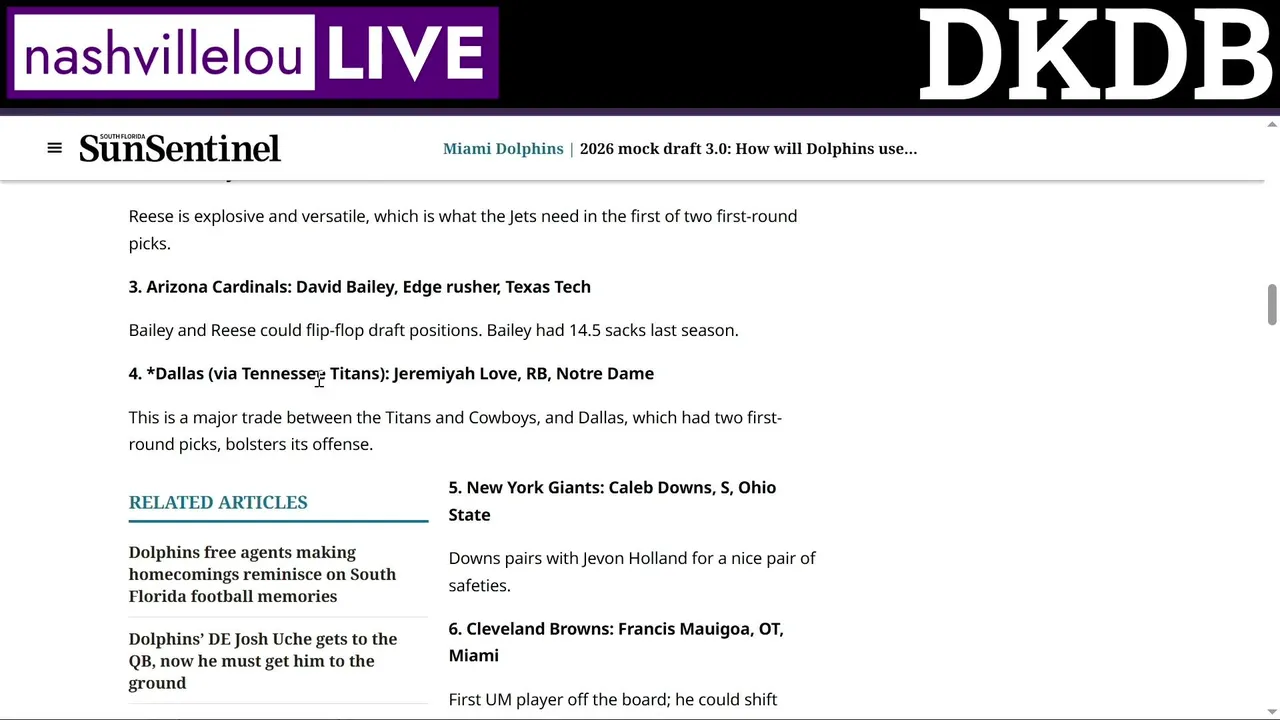1280x720 pixels.
Task: Click the 2026 mock draft 3.0 headline
Action: (x=748, y=148)
